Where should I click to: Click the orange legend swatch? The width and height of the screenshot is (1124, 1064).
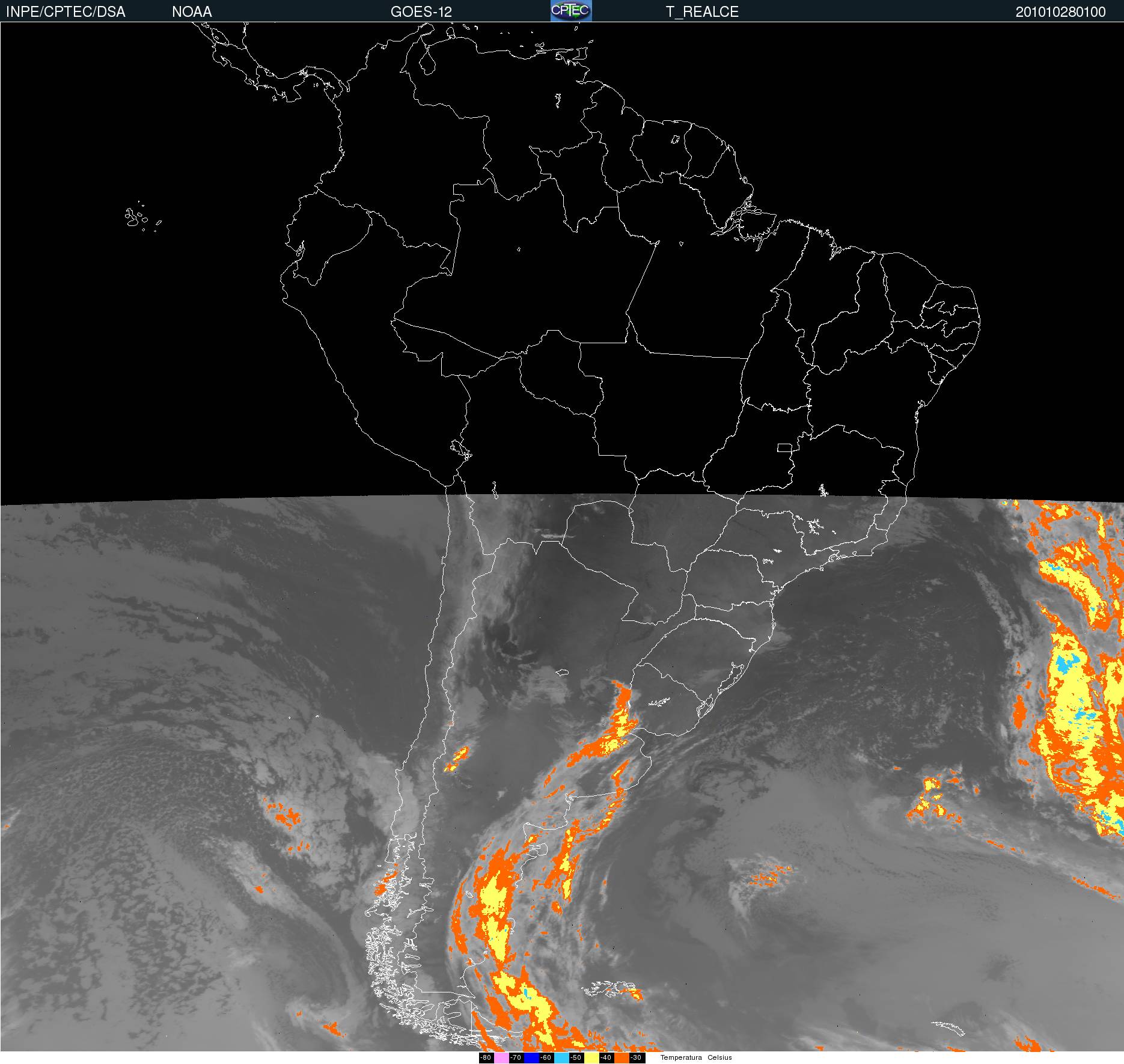[x=622, y=1058]
